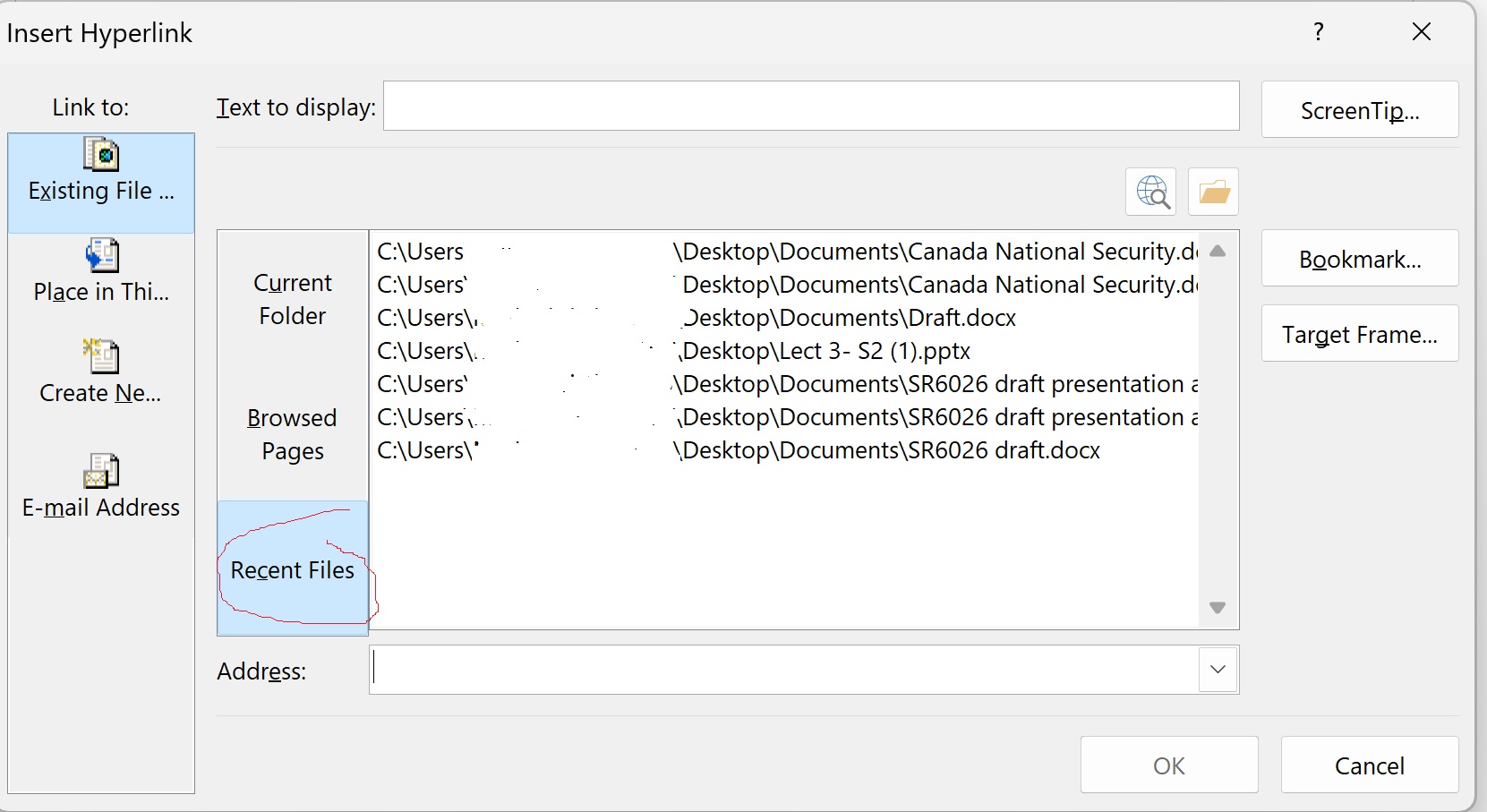The image size is (1487, 812).
Task: Pick the SR6026 draft.docx entry
Action: coord(786,450)
